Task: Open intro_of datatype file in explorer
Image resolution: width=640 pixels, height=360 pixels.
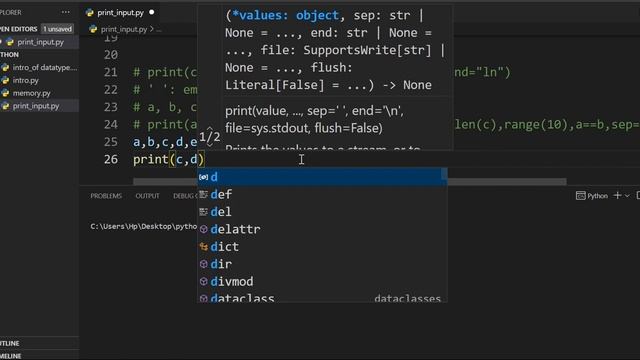Action: tap(39, 67)
